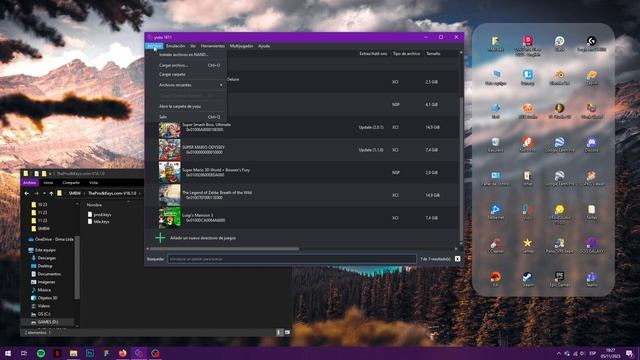Focus the yuzu game search filter field
Viewport: 640px width, 360px height.
click(291, 259)
